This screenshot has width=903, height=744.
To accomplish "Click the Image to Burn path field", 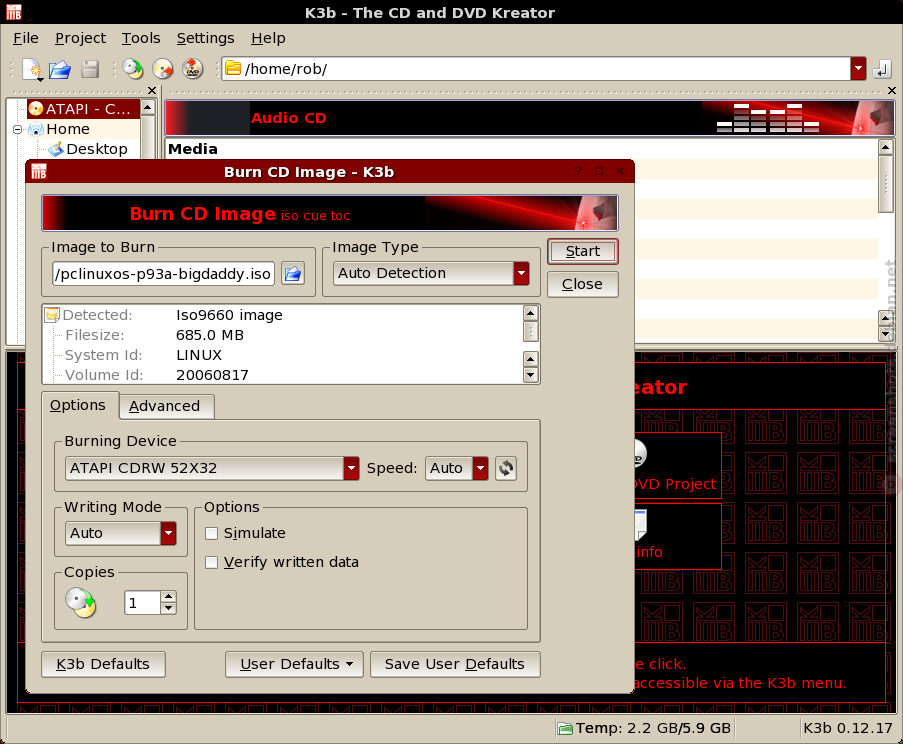I will click(163, 274).
